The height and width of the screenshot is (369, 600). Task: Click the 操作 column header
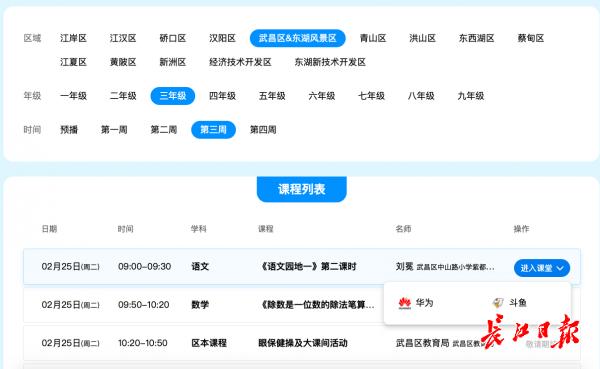click(521, 229)
